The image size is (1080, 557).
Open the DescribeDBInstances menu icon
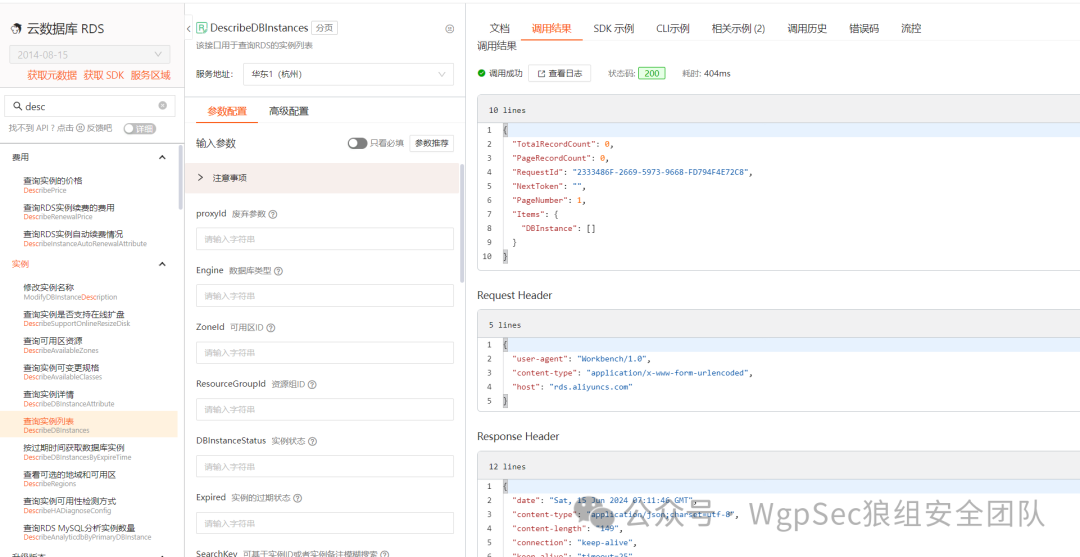click(x=450, y=29)
